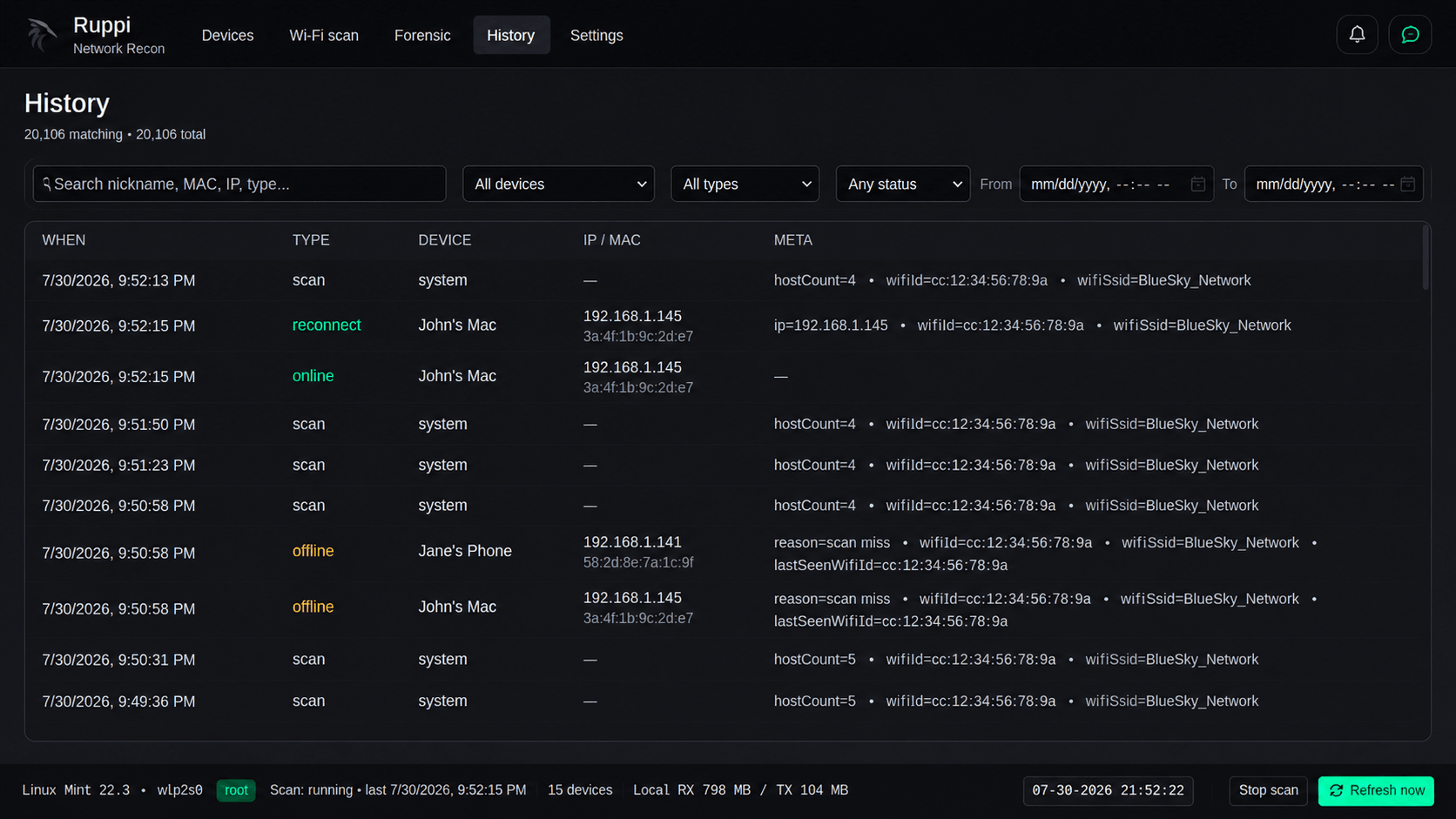Expand the Any status dropdown
Image resolution: width=1456 pixels, height=819 pixels.
coord(903,184)
